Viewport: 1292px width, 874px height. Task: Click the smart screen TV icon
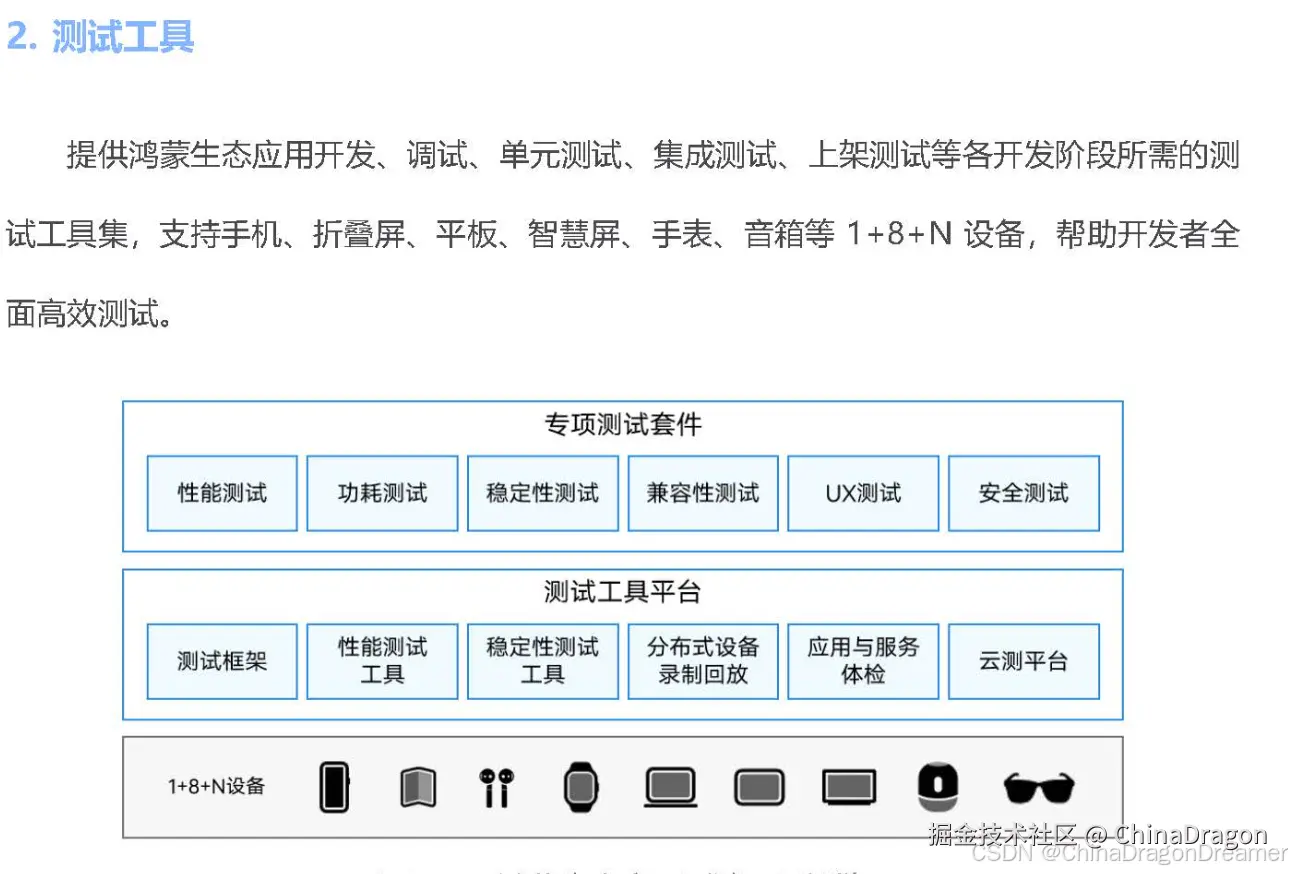849,787
